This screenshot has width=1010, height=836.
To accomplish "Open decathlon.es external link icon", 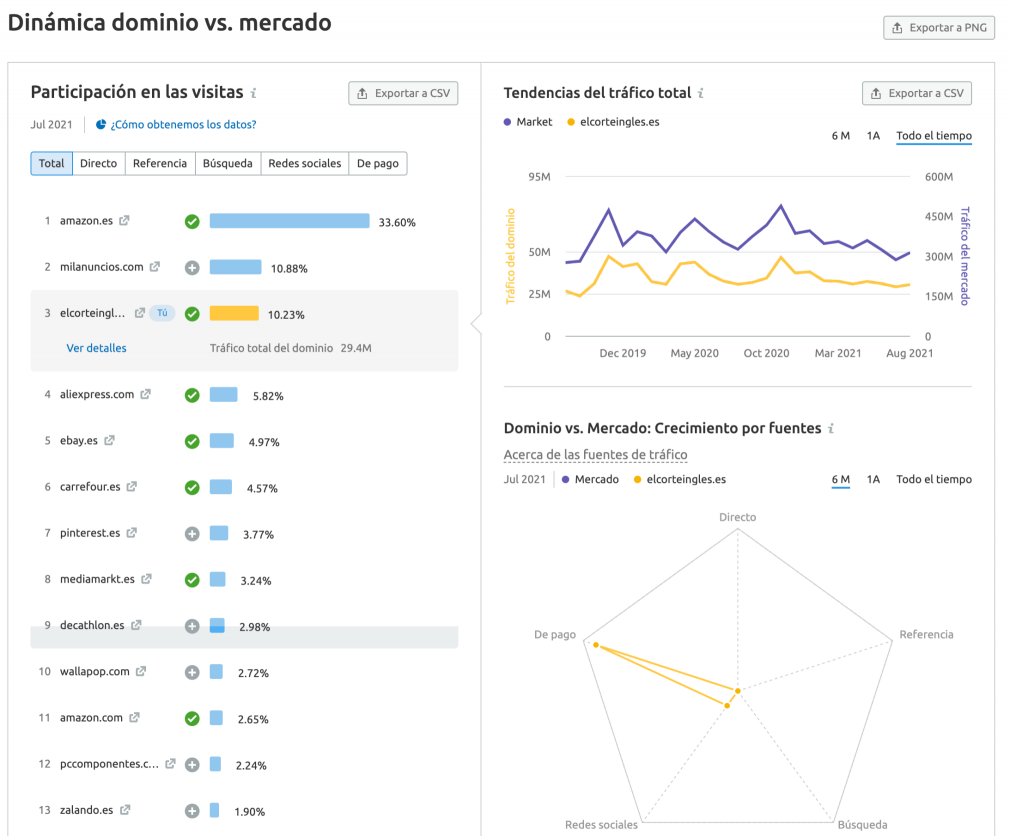I will [x=136, y=625].
